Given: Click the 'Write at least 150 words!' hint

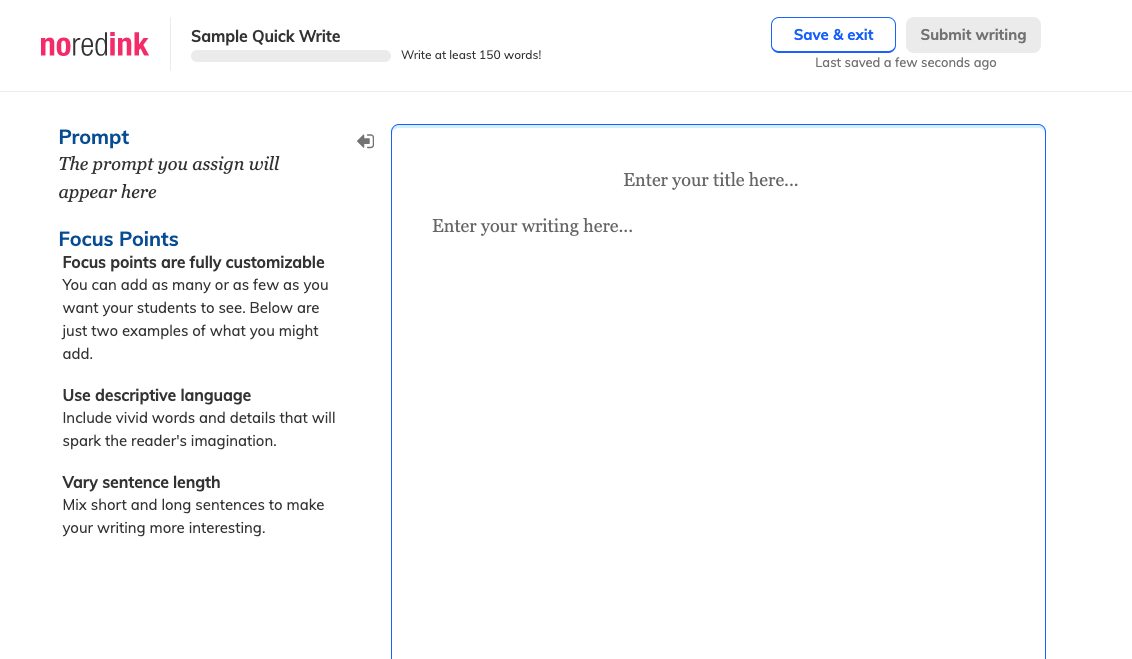Looking at the screenshot, I should 471,55.
